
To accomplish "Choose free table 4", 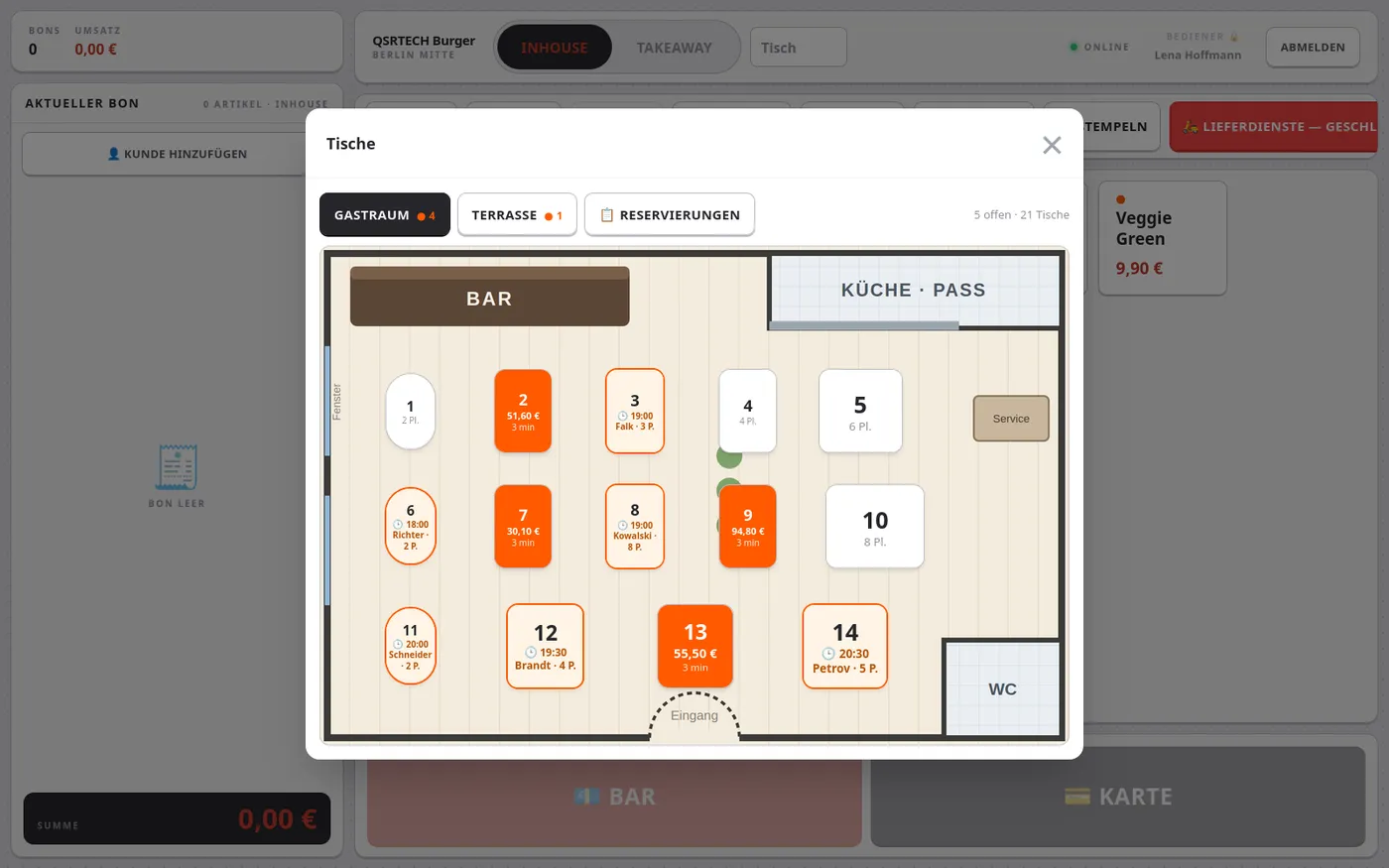I will (748, 411).
